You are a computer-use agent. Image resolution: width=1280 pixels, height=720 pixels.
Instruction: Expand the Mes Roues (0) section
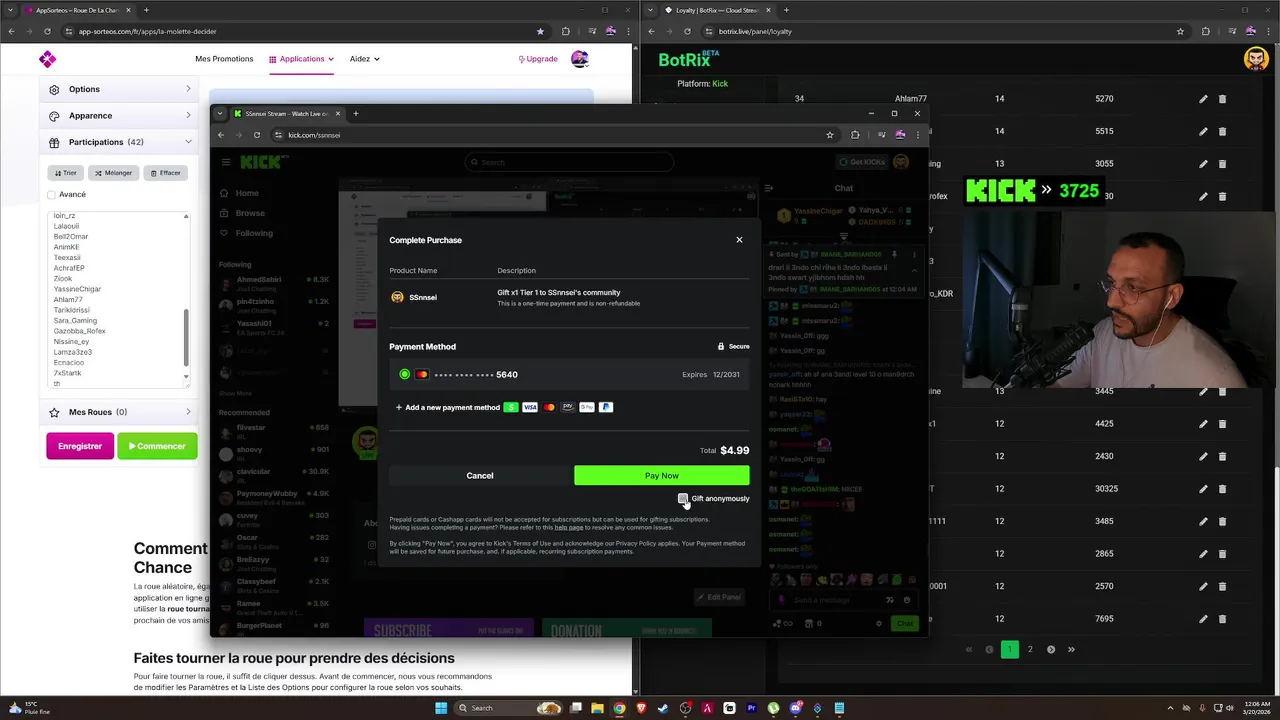[x=118, y=412]
